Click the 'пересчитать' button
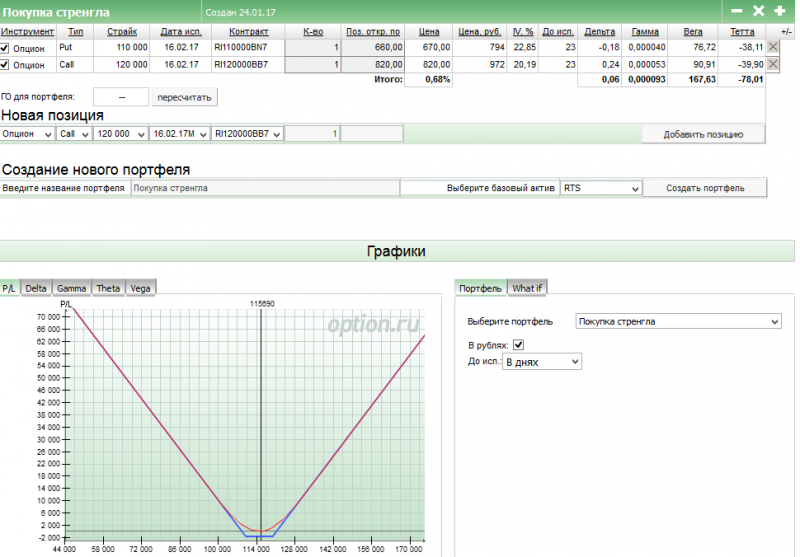The height and width of the screenshot is (557, 800). coord(185,97)
